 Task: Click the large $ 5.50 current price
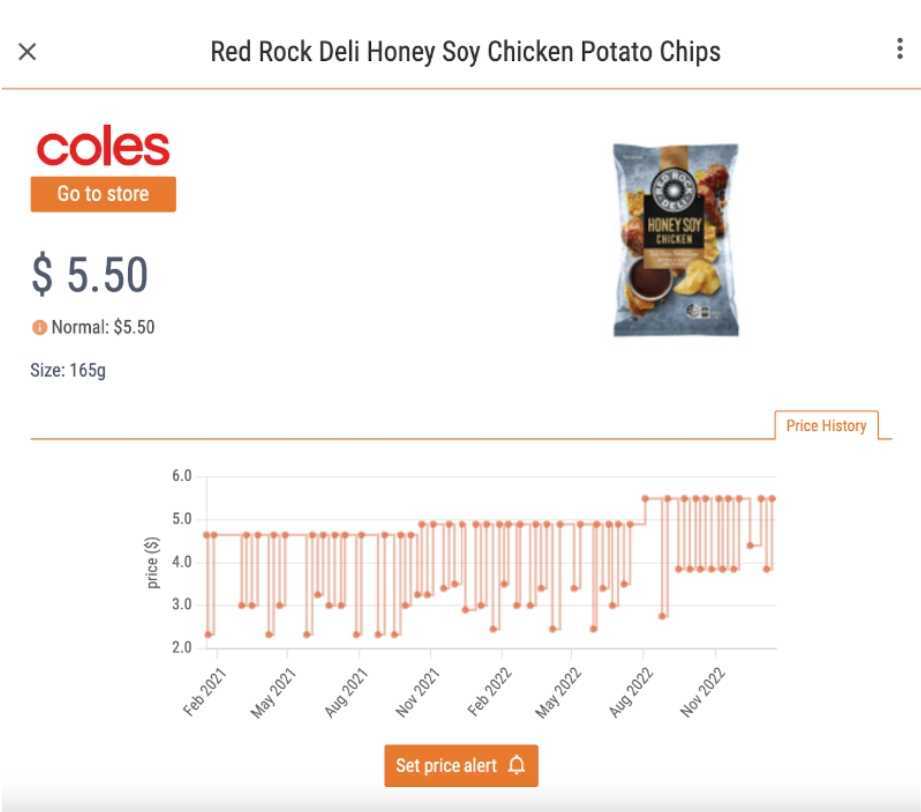[x=90, y=276]
